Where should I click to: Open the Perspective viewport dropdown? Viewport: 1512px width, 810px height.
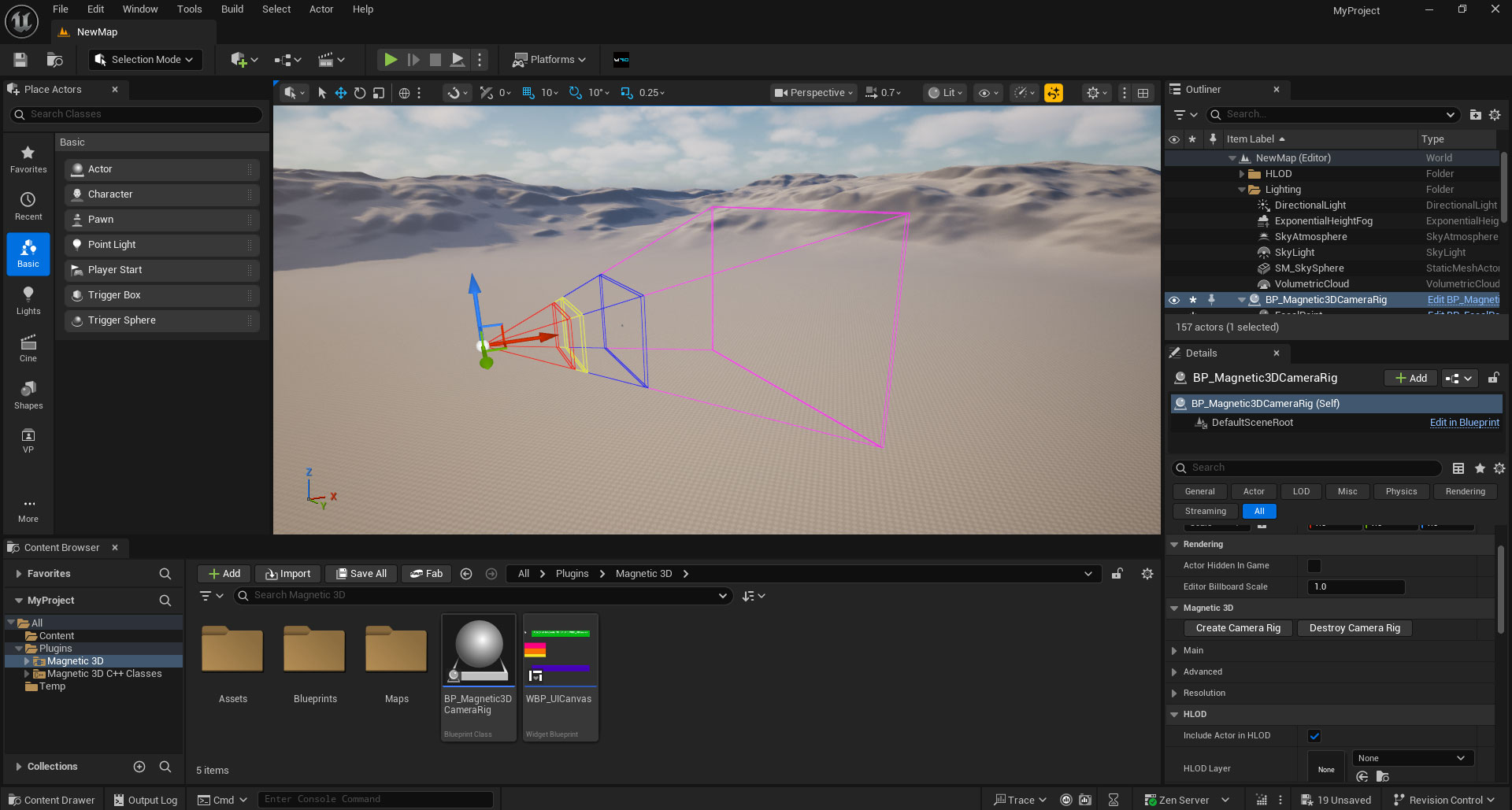click(813, 93)
